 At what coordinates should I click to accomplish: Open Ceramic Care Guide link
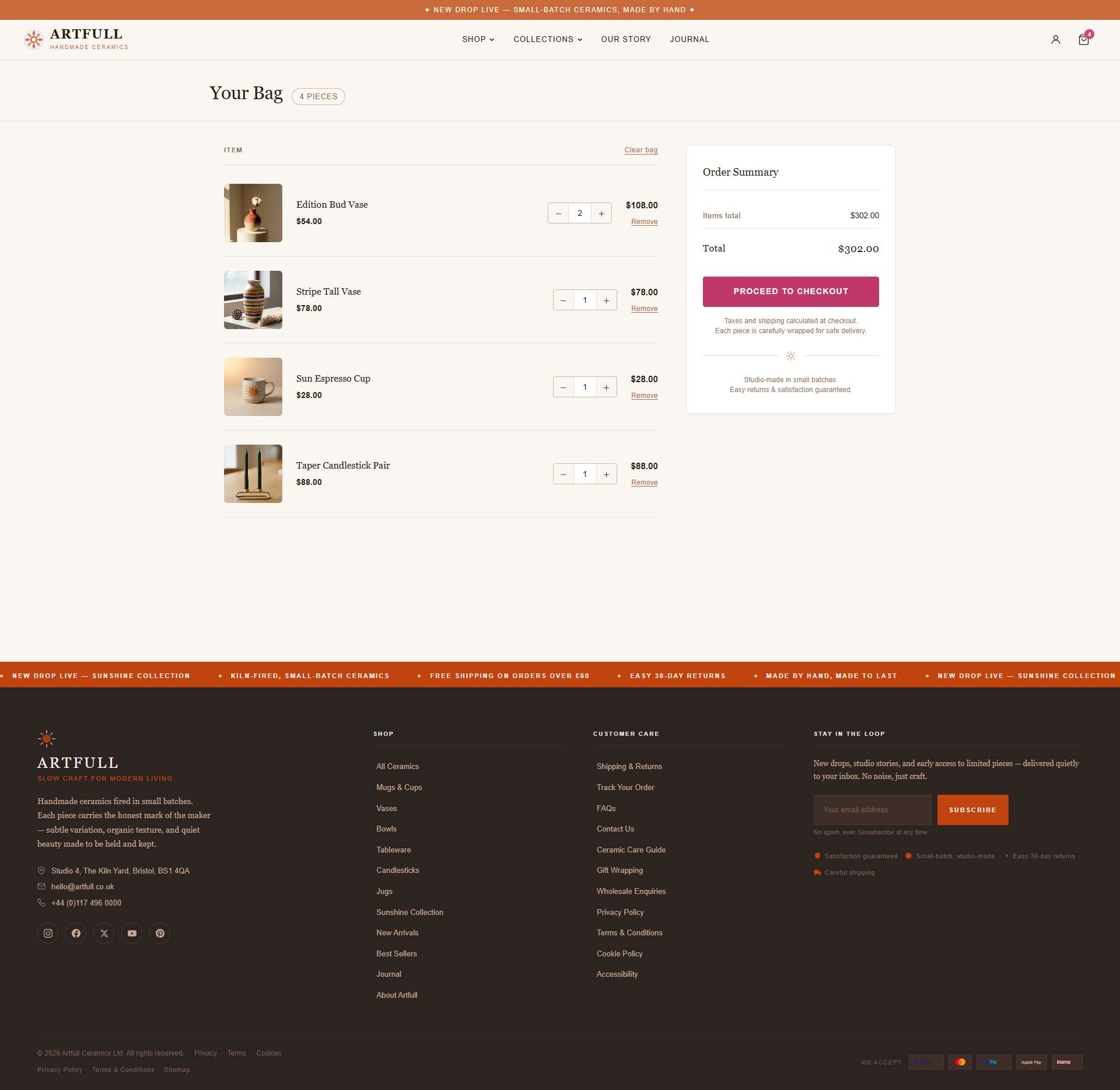pos(631,850)
